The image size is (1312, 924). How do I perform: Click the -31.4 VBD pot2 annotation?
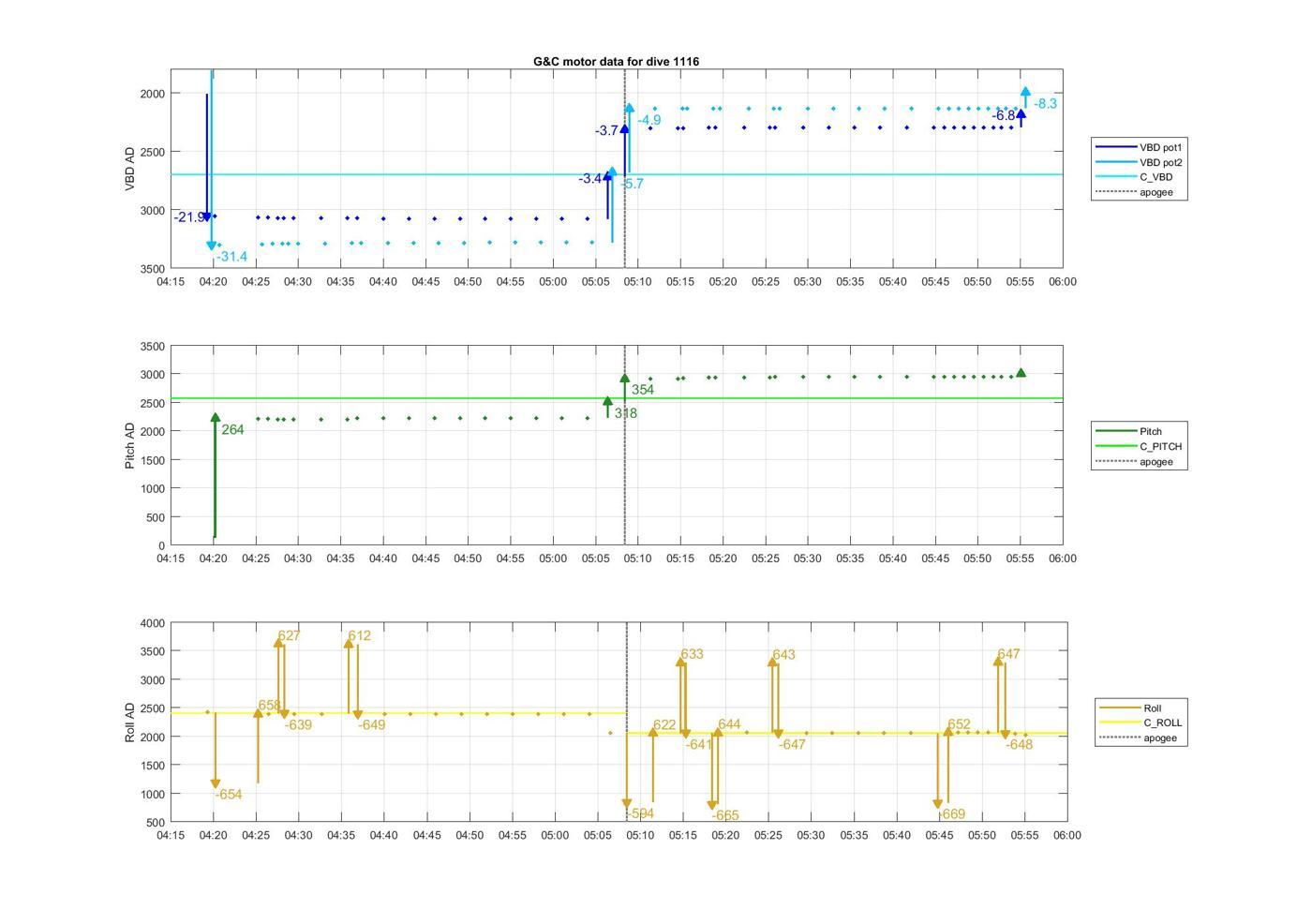point(231,257)
